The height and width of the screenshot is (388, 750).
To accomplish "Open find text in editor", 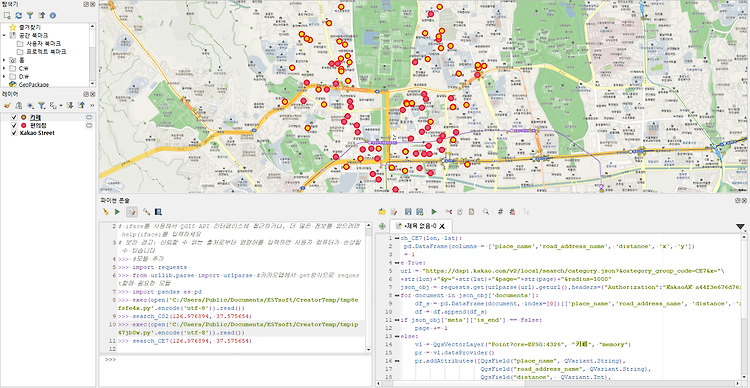I will pyautogui.click(x=486, y=211).
